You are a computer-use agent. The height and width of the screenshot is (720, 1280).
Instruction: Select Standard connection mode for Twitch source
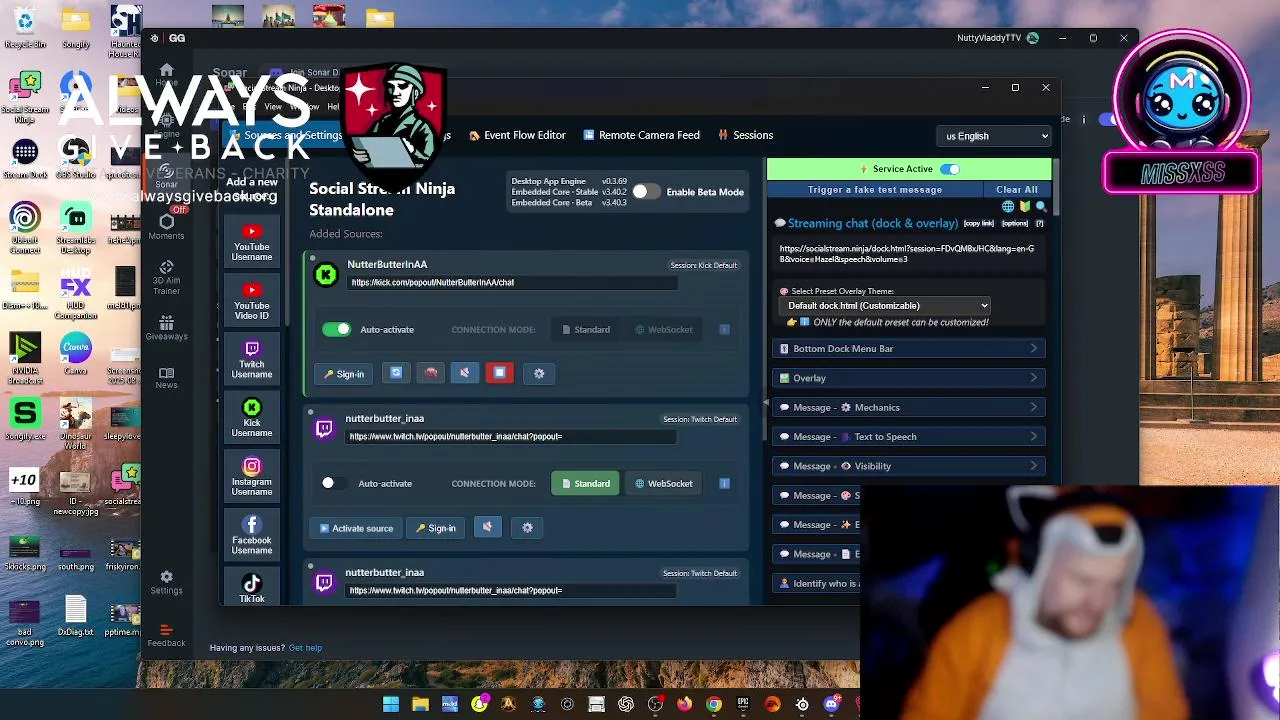click(x=585, y=483)
